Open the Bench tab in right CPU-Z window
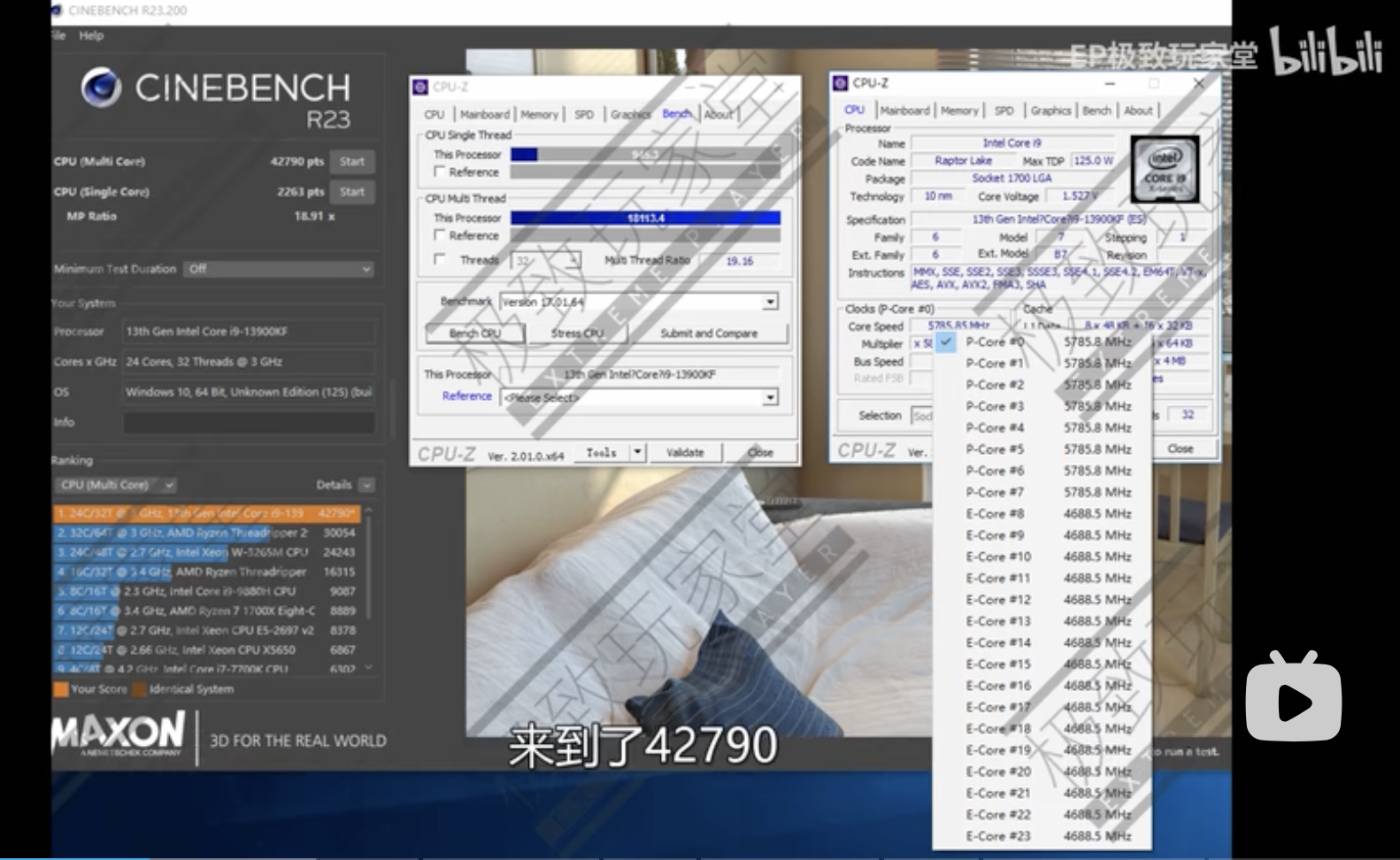Screen dimensions: 1400x860 pos(1096,111)
